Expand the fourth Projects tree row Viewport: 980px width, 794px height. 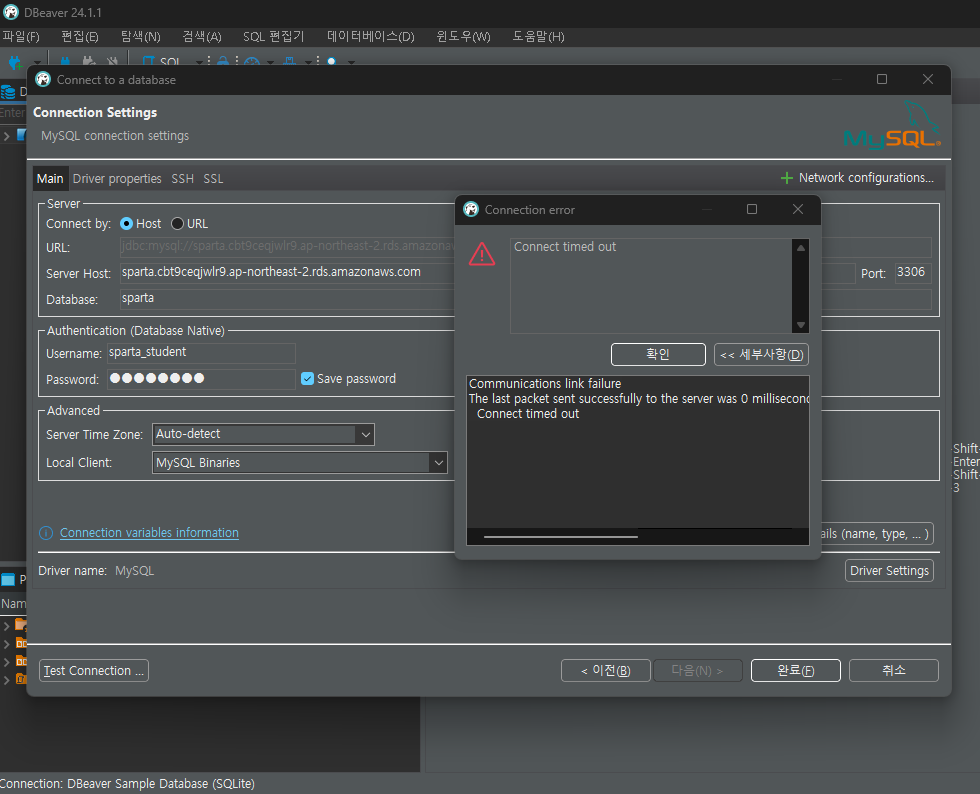6,680
